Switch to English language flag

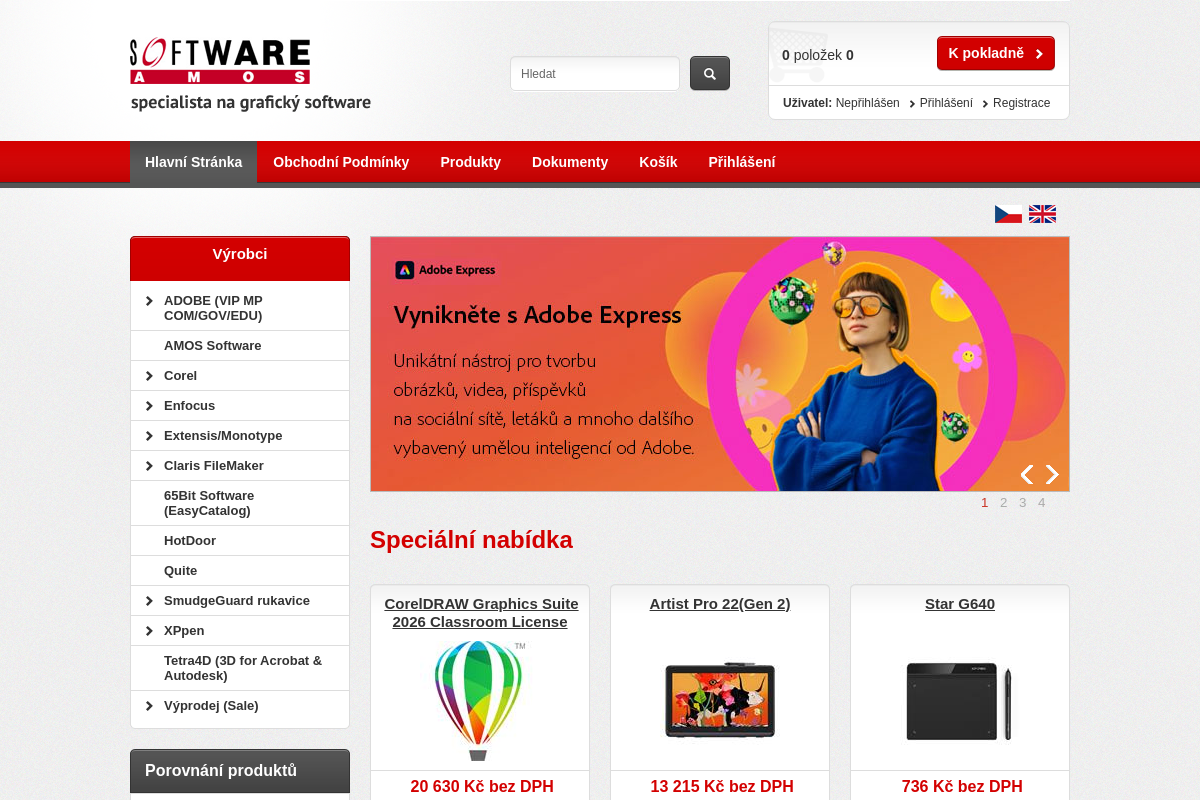click(x=1042, y=214)
